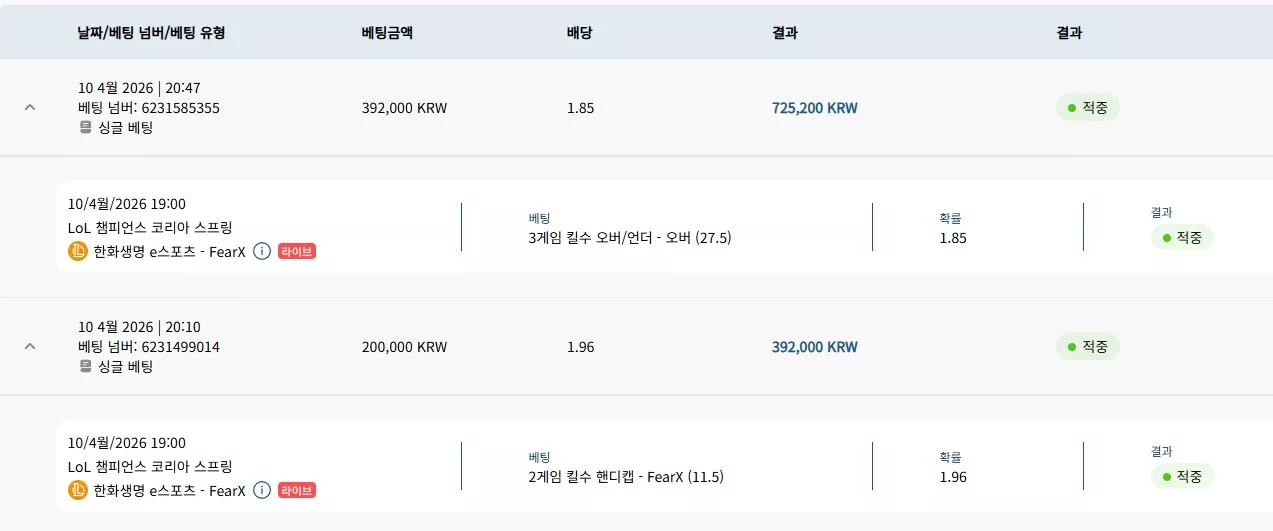Click 한화생명 e스포츠 - FearX match in first bet

(x=169, y=251)
